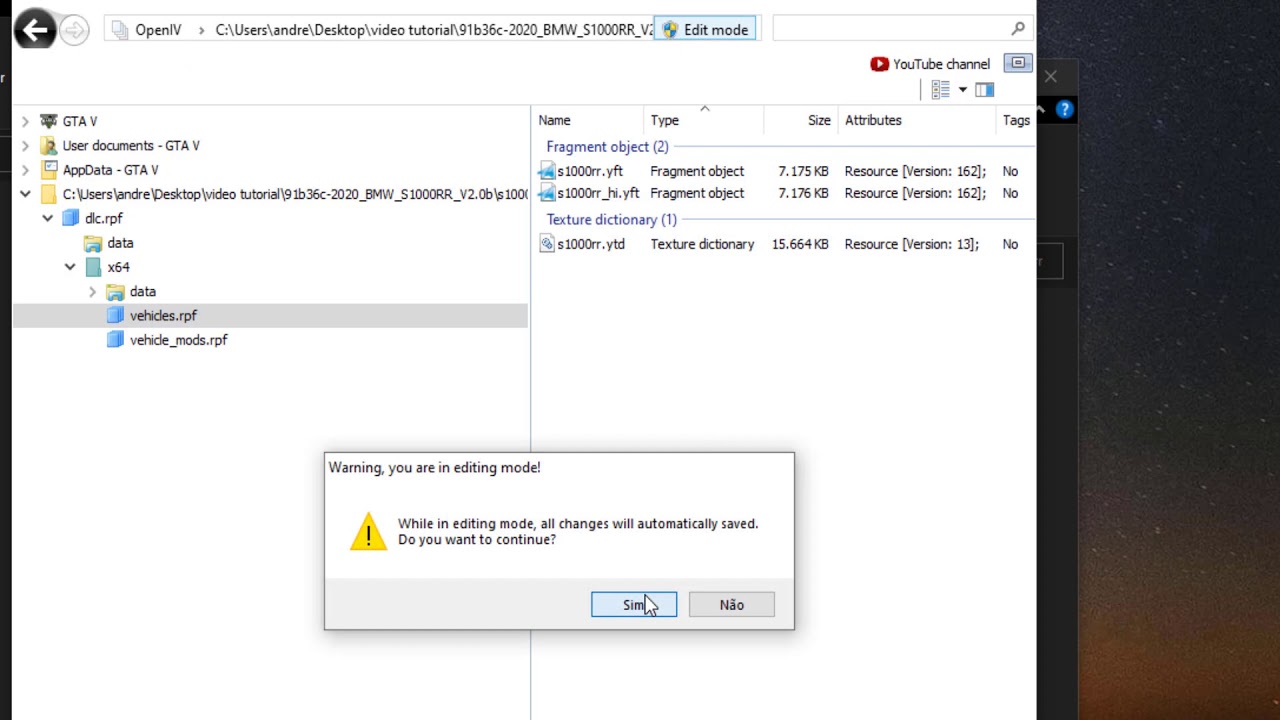Click the vehicle_mods.rpf archive icon
This screenshot has width=1280, height=720.
pos(115,340)
